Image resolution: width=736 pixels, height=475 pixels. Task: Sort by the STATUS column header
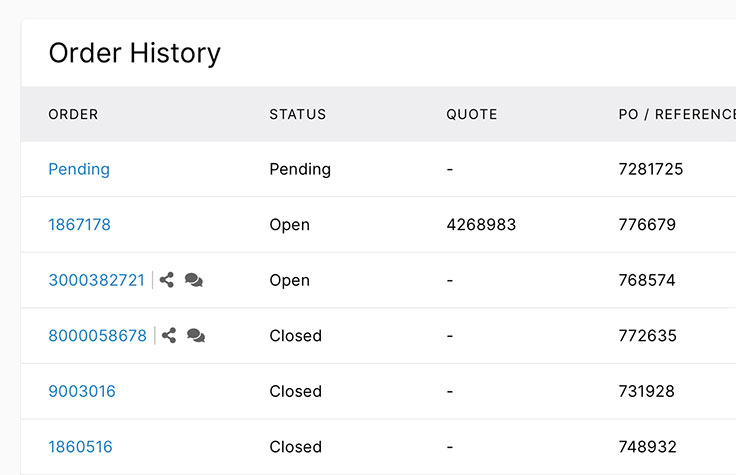(x=298, y=114)
